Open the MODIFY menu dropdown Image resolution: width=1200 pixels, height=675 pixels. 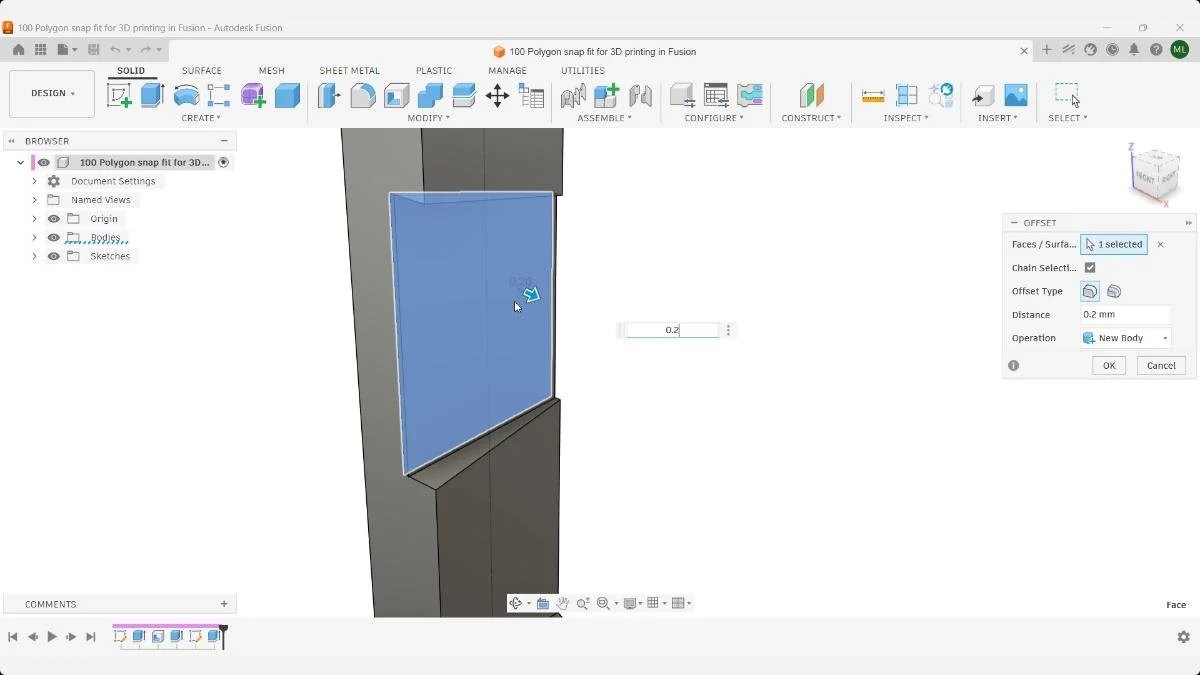pos(429,118)
